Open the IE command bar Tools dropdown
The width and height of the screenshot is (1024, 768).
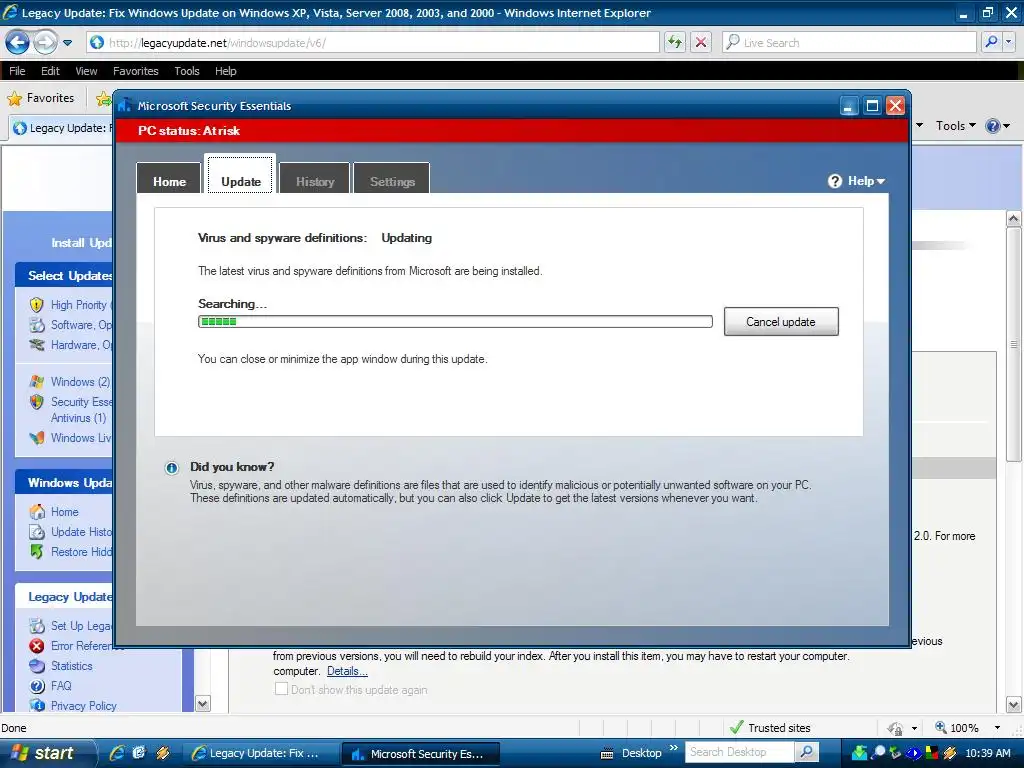955,125
